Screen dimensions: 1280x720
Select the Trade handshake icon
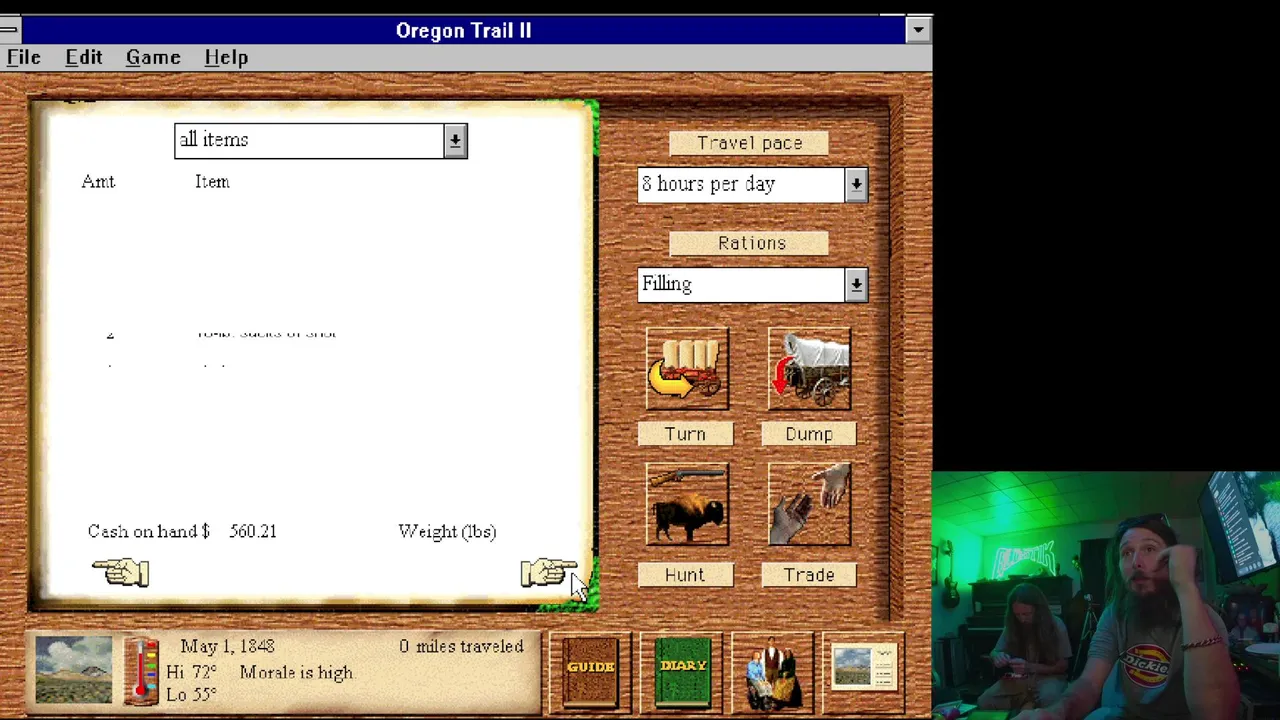click(809, 504)
